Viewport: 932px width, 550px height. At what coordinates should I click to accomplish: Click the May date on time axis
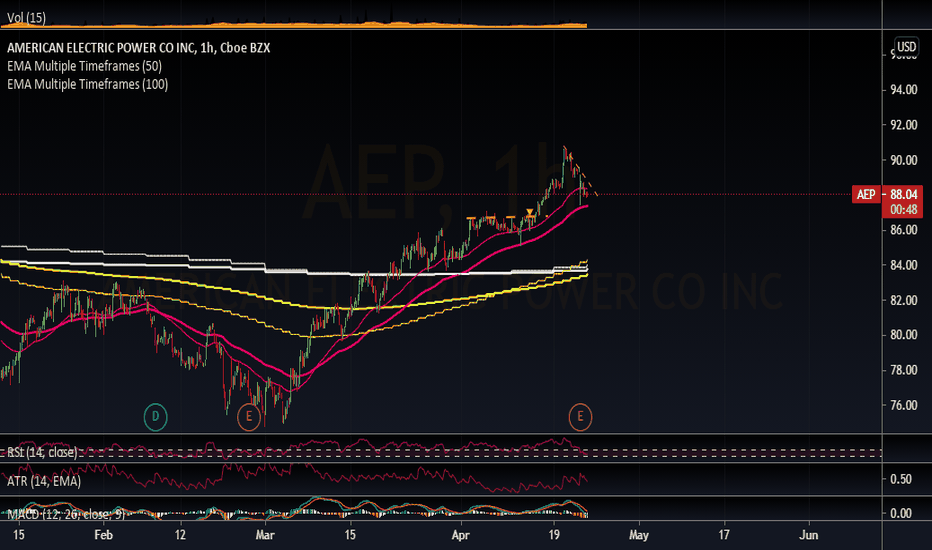(639, 535)
